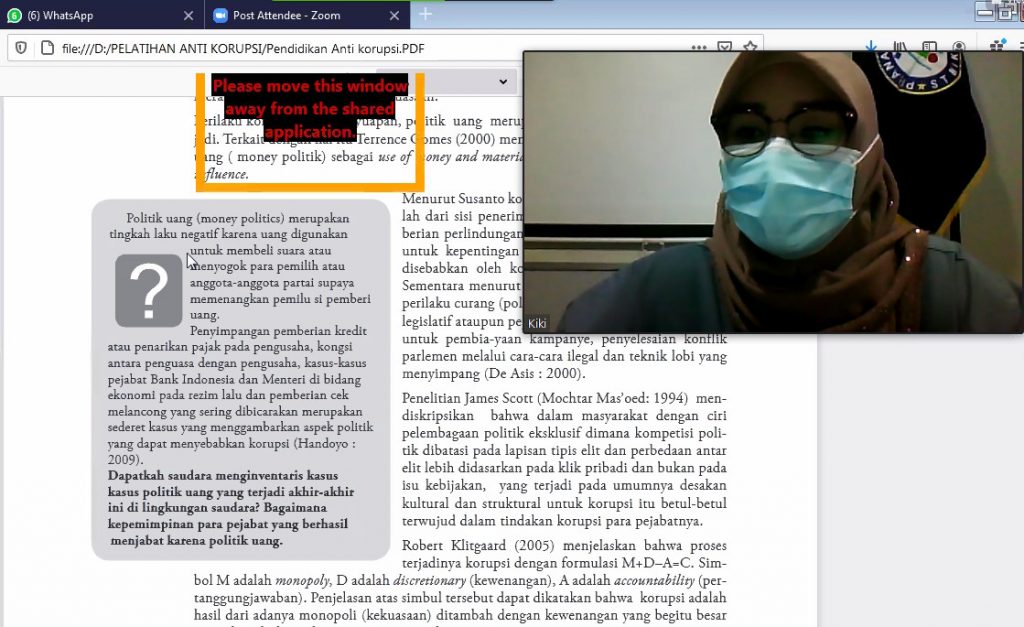Close the WhatsApp tab
This screenshot has width=1024, height=627.
[x=189, y=16]
